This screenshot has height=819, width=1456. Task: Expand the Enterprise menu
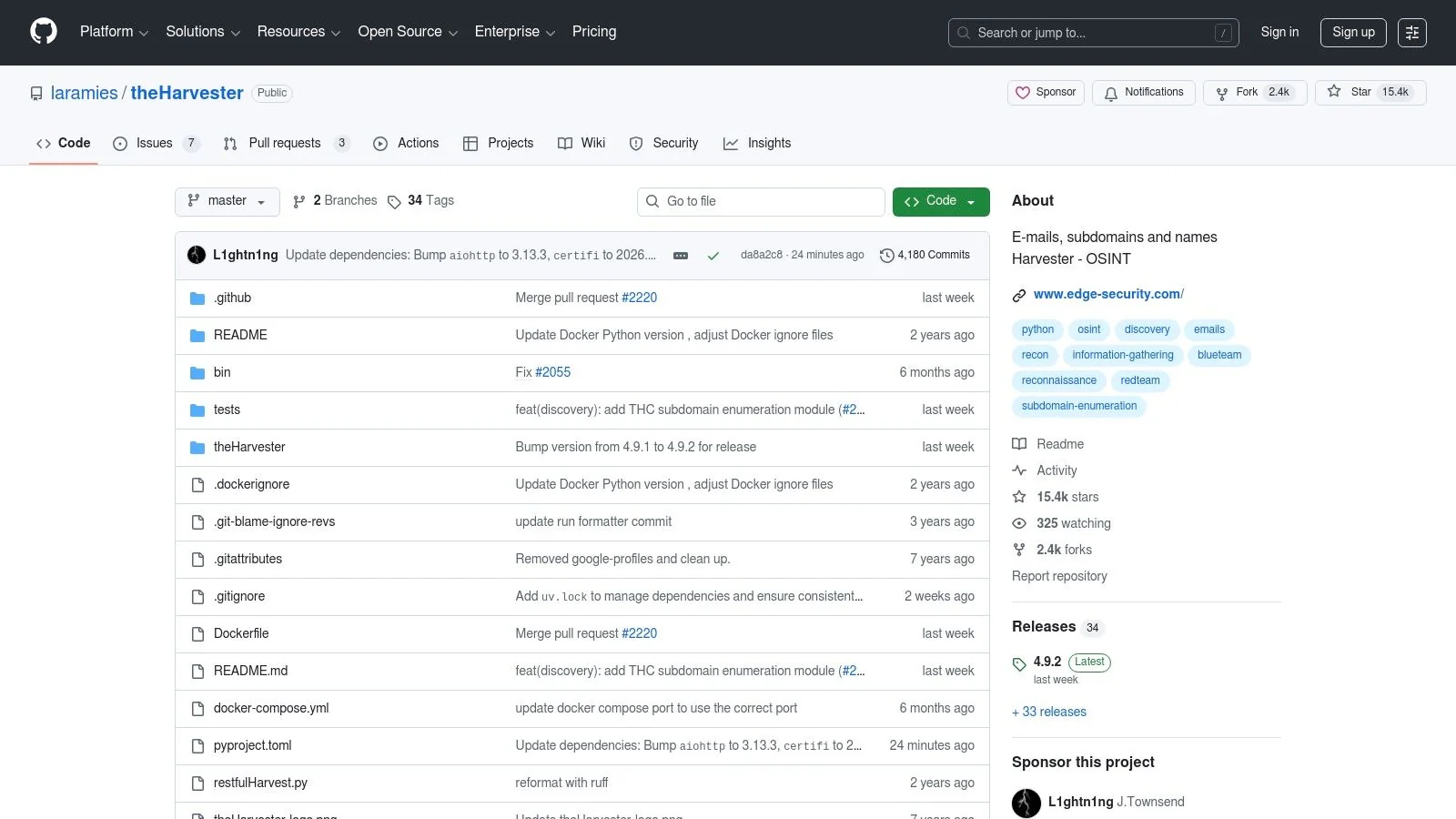pos(515,32)
